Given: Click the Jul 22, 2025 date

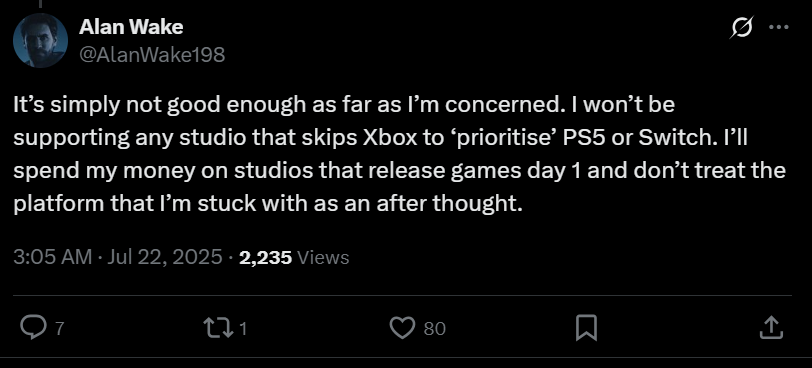Looking at the screenshot, I should click(x=164, y=257).
